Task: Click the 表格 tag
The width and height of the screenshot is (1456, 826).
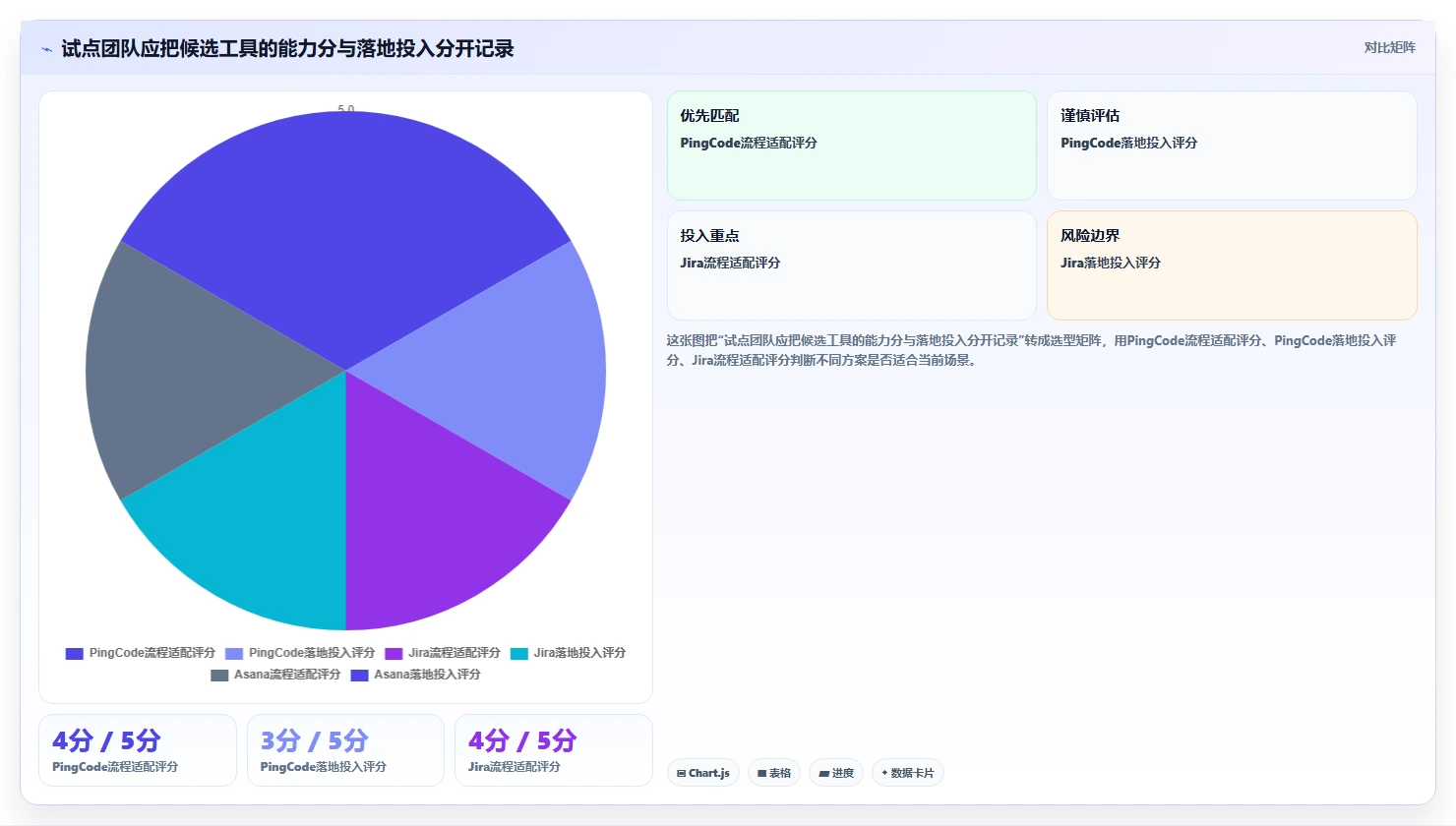Action: click(774, 773)
